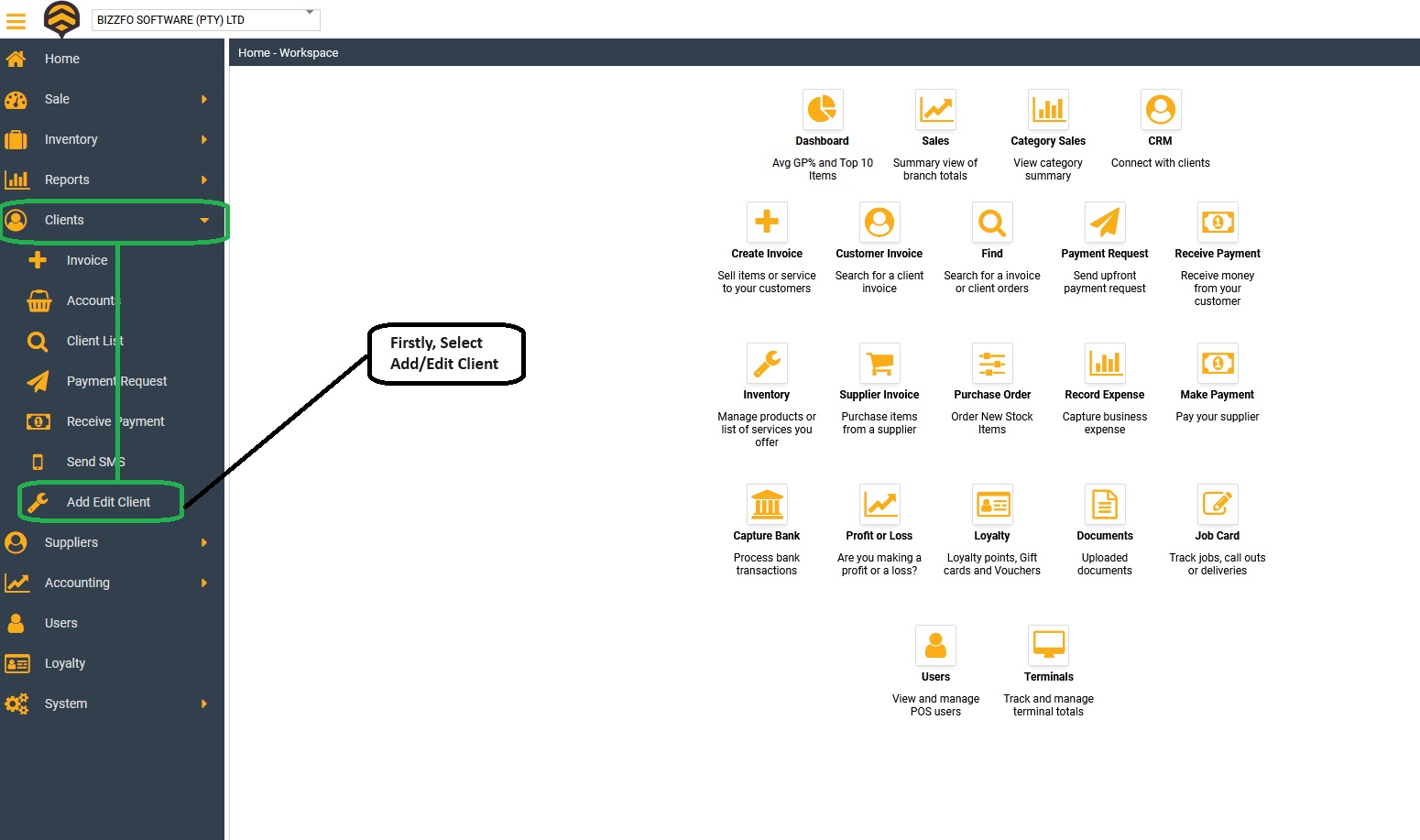Click the Receive Payment icon

[1217, 222]
